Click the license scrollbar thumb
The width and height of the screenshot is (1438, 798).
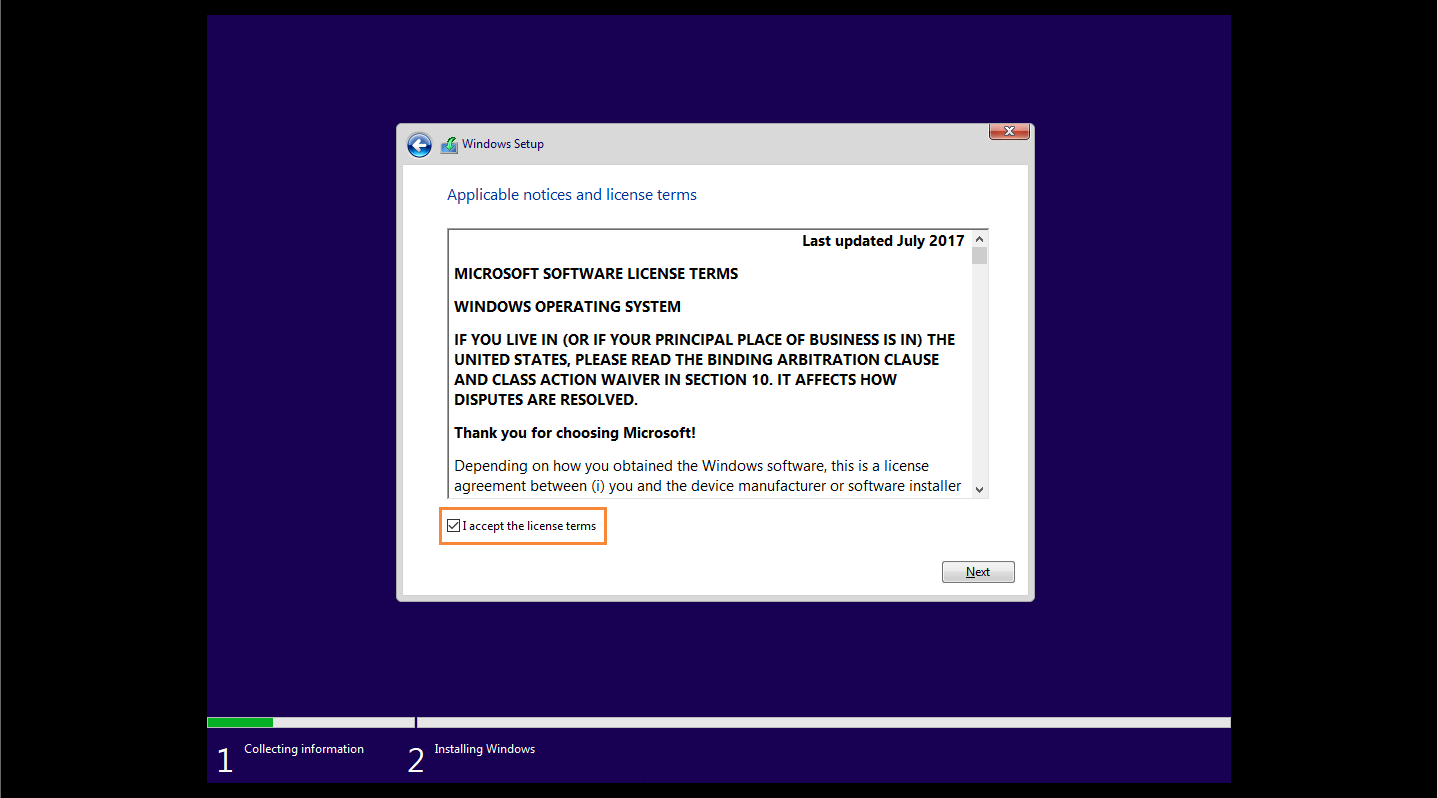coord(979,256)
